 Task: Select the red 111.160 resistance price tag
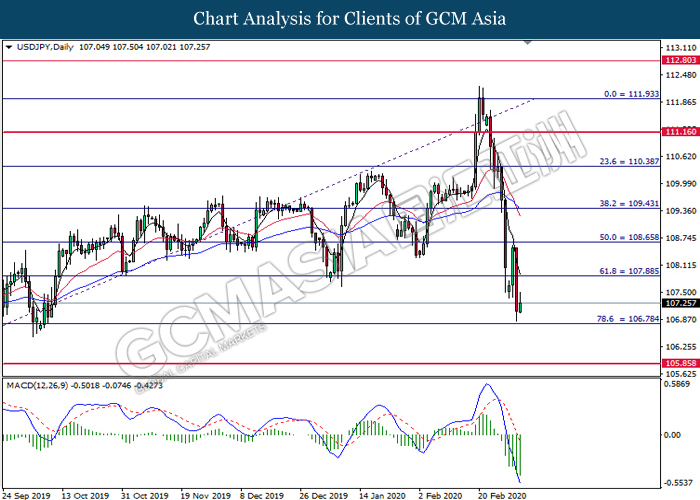pyautogui.click(x=680, y=132)
